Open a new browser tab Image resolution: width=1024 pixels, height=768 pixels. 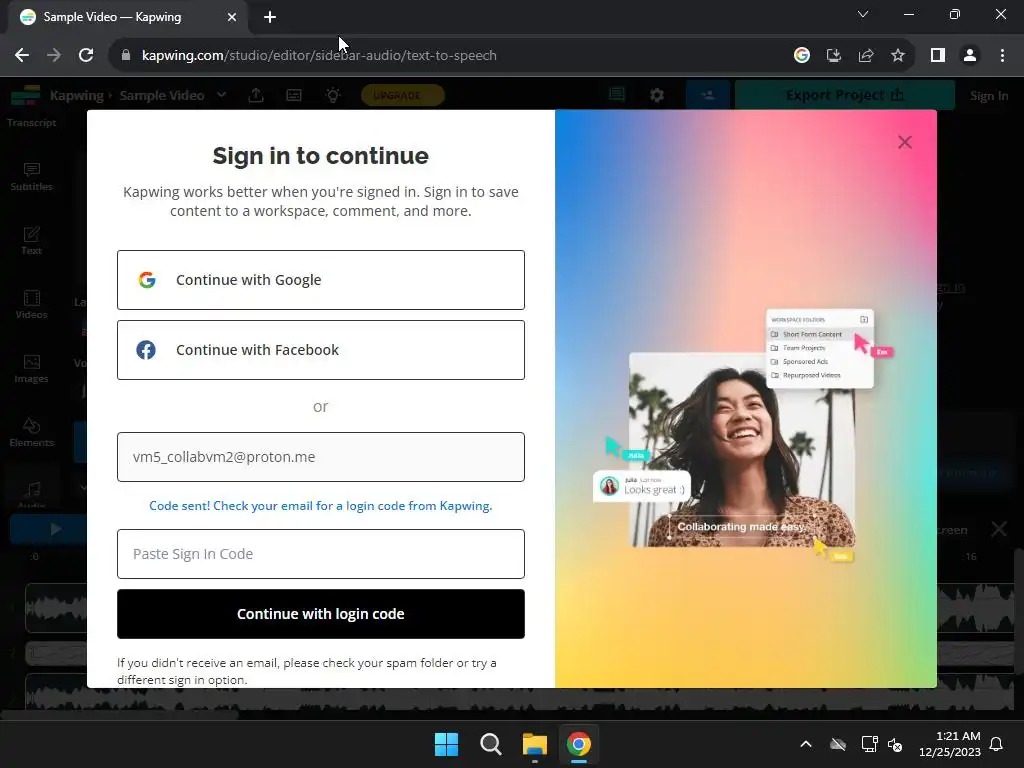click(270, 17)
